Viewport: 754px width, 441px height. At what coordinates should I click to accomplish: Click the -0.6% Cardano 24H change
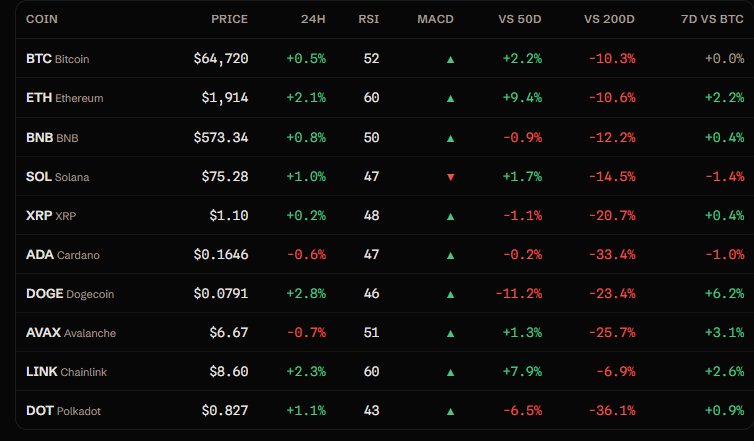click(306, 254)
